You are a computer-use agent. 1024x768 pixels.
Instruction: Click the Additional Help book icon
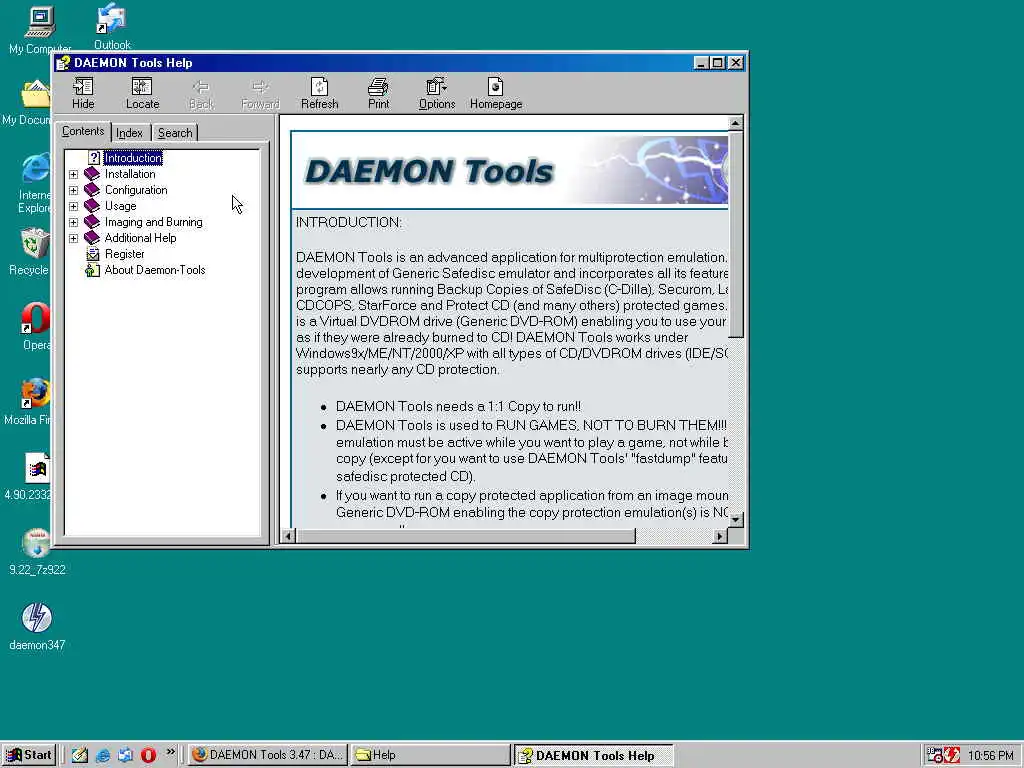(x=92, y=238)
